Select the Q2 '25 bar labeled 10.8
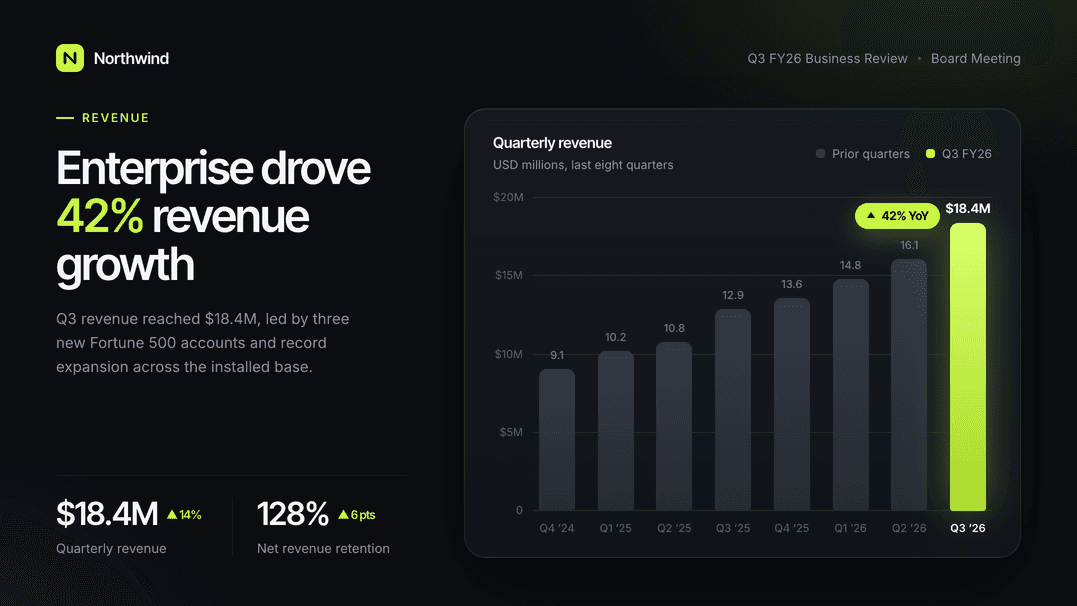This screenshot has width=1077, height=606. (674, 427)
